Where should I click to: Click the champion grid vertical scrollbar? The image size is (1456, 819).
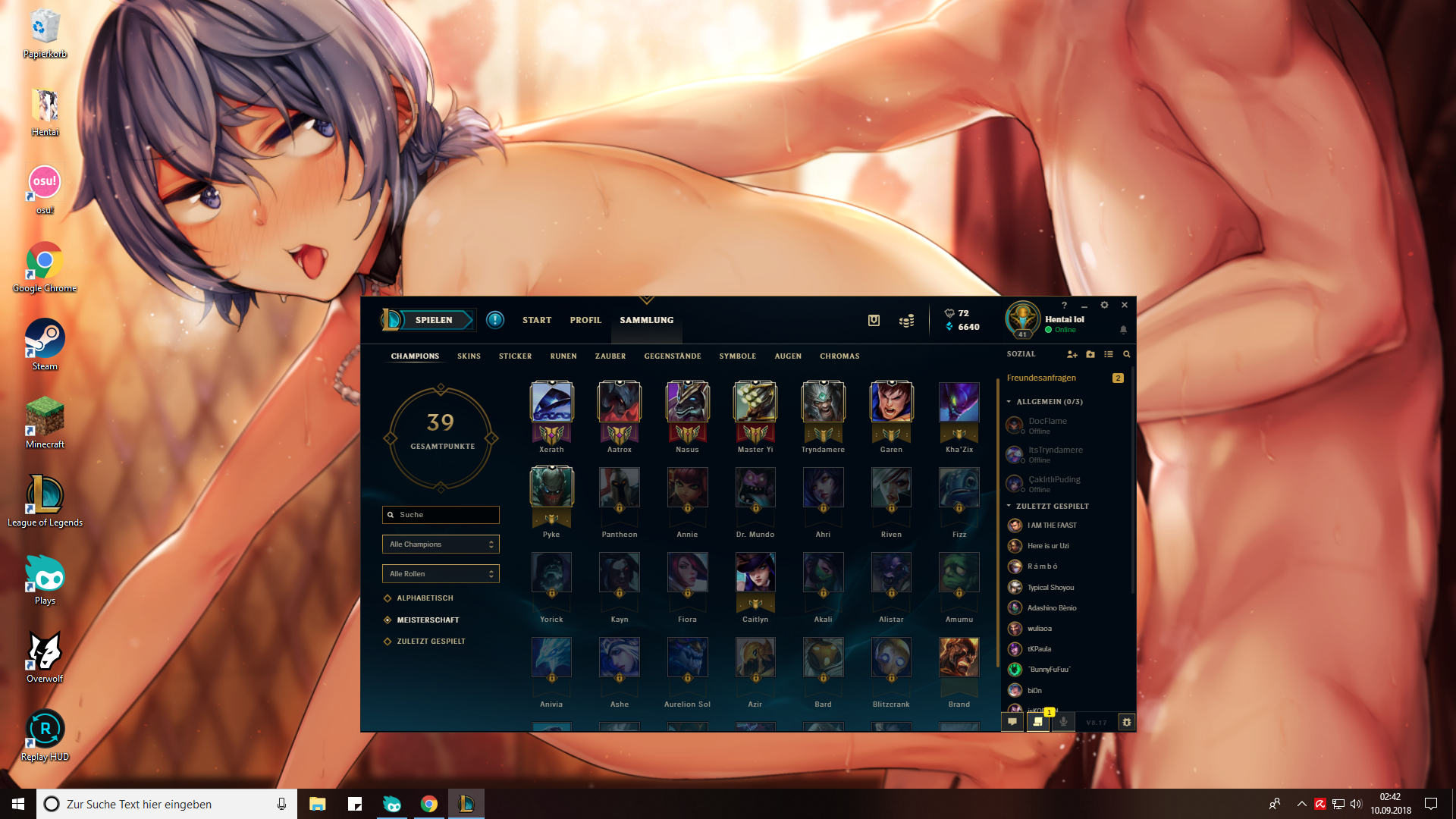coord(997,523)
